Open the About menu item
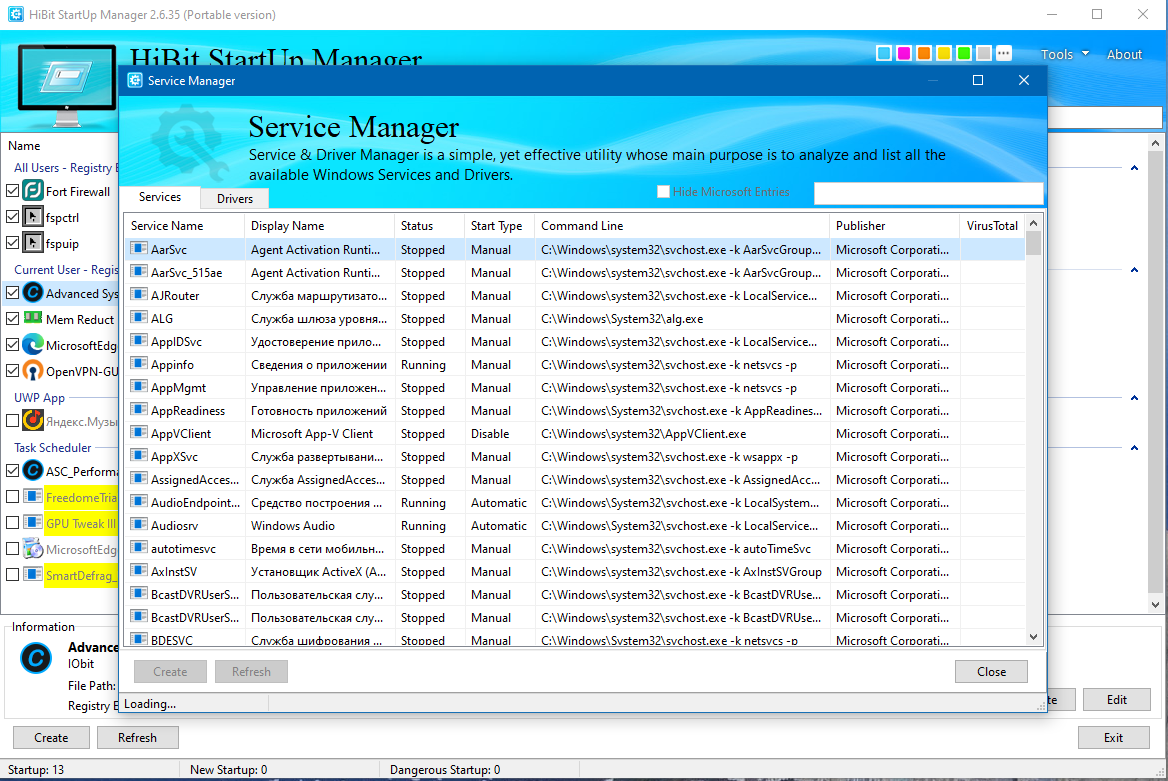 (x=1124, y=54)
